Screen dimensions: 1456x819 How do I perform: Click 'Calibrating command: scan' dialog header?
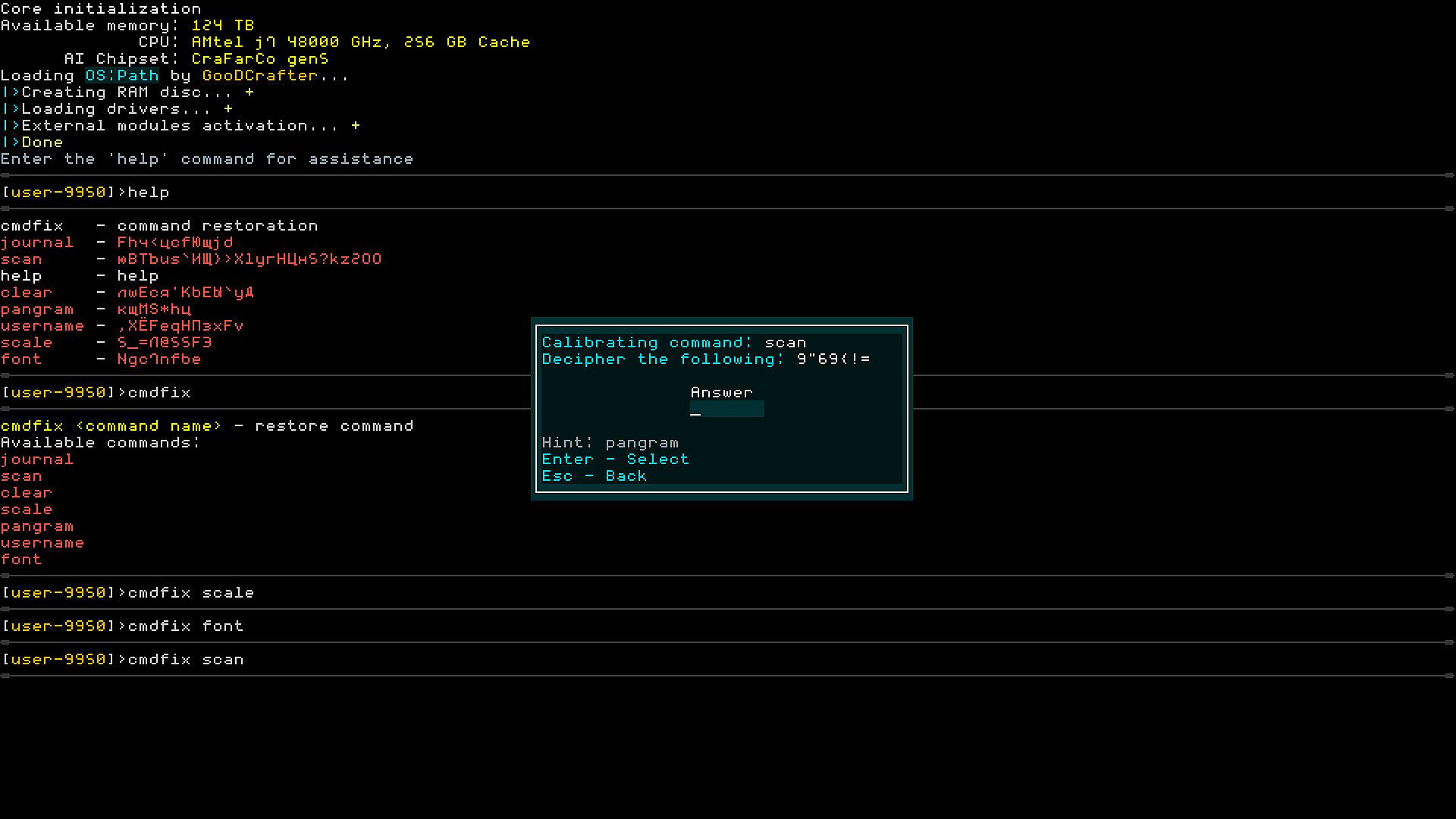click(x=673, y=343)
